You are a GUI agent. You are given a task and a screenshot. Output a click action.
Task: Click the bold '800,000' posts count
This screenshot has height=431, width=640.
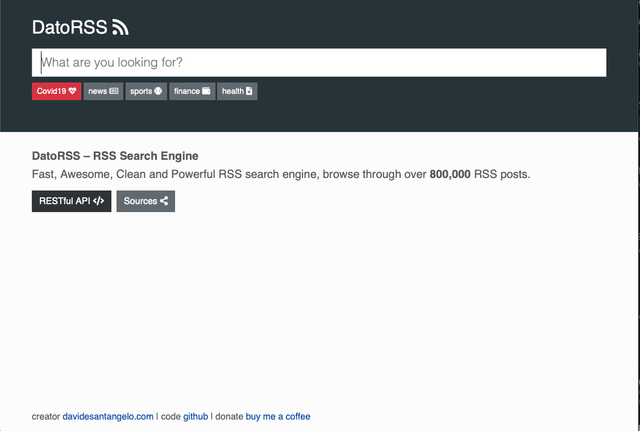point(450,174)
